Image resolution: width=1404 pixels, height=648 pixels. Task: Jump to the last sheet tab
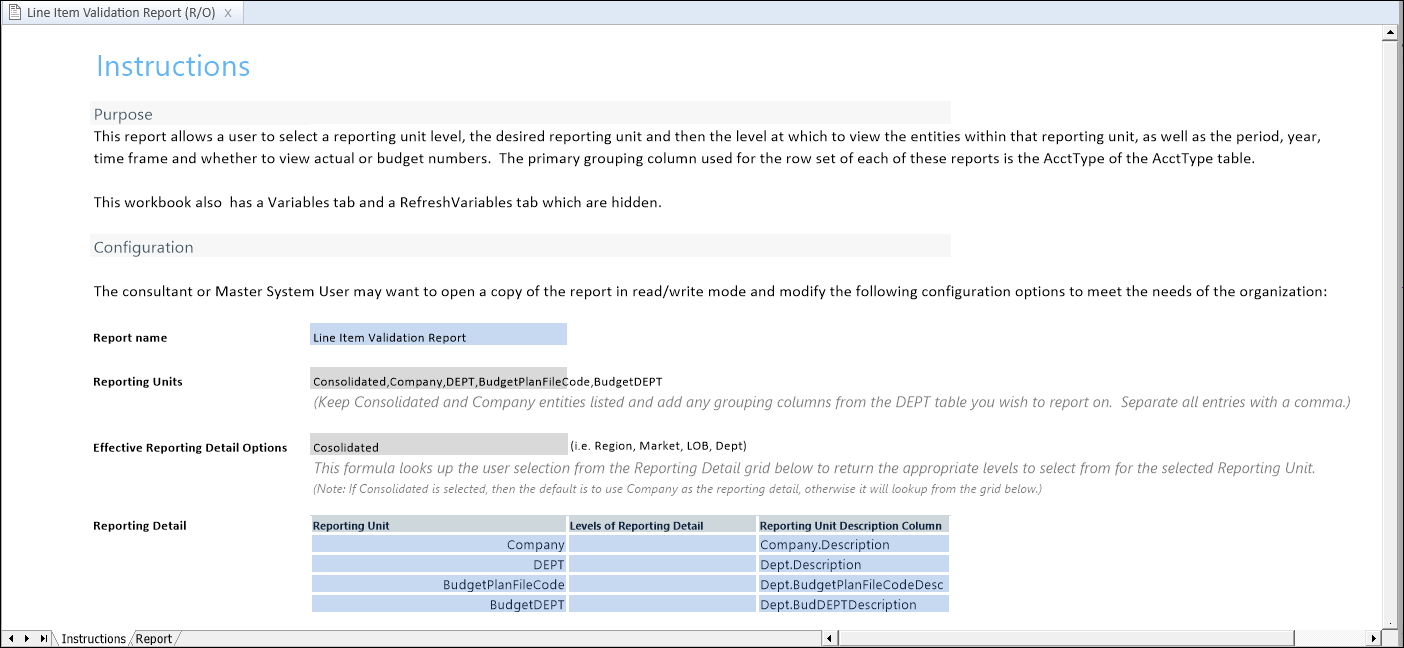click(x=43, y=638)
